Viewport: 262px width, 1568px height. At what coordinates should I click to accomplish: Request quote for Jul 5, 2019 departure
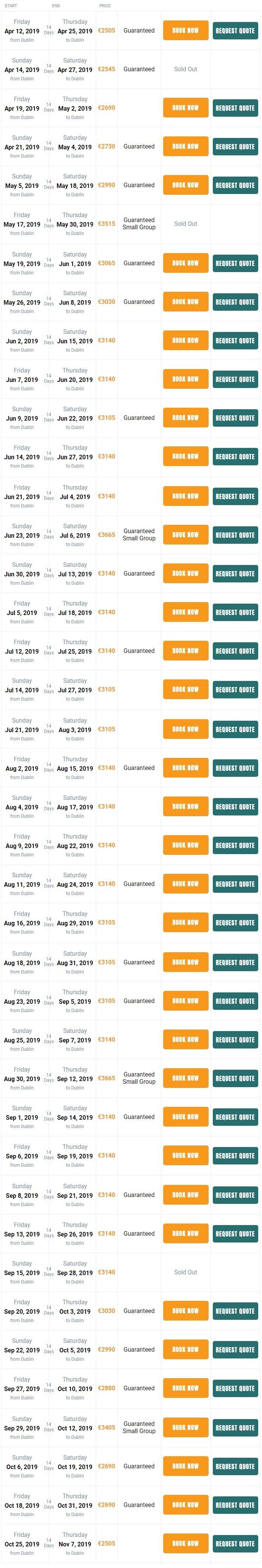(x=235, y=612)
